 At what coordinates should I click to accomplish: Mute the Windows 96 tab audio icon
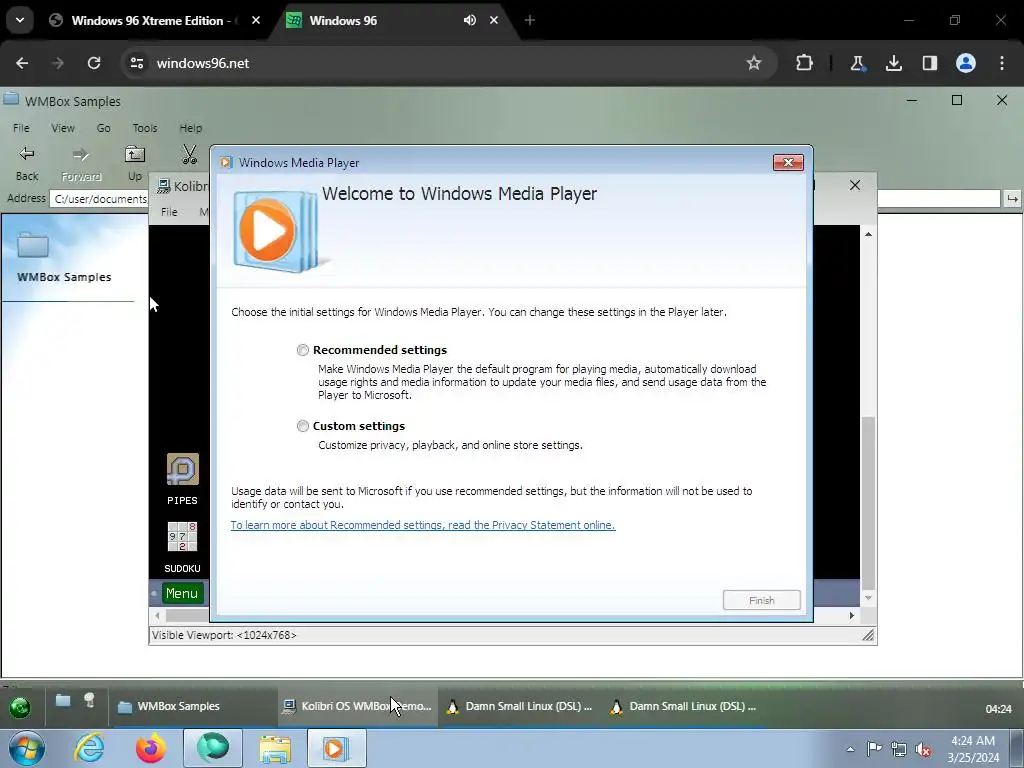pos(470,20)
